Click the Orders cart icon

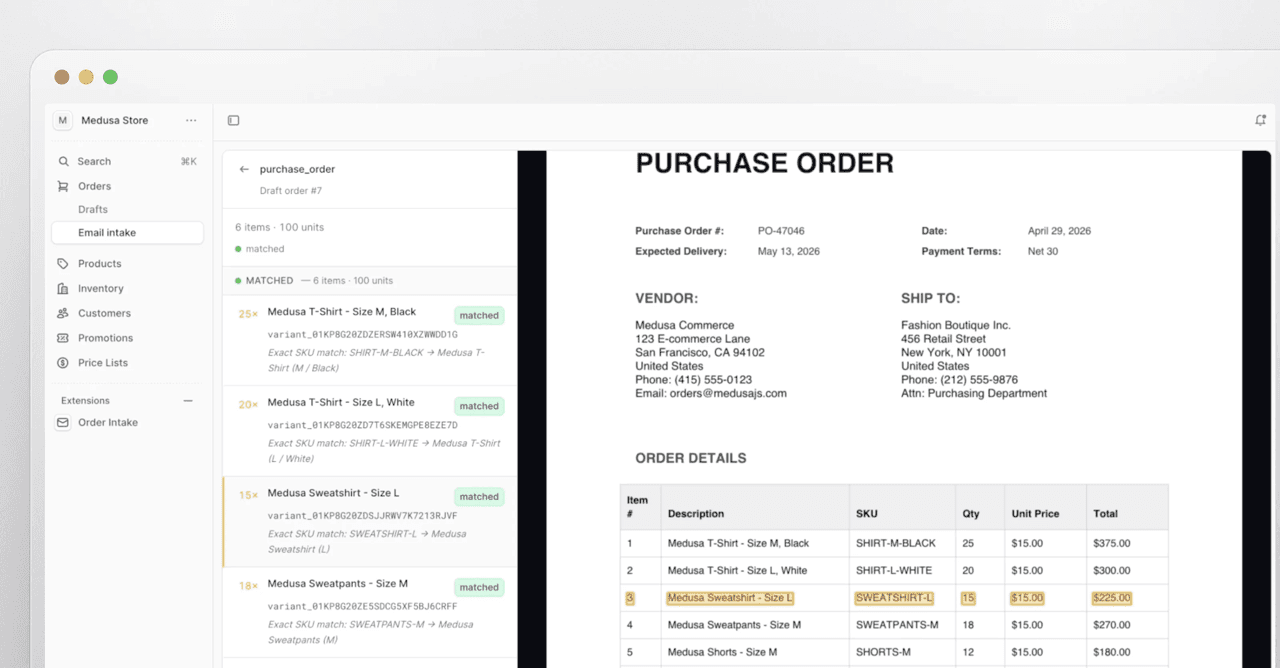pyautogui.click(x=63, y=186)
